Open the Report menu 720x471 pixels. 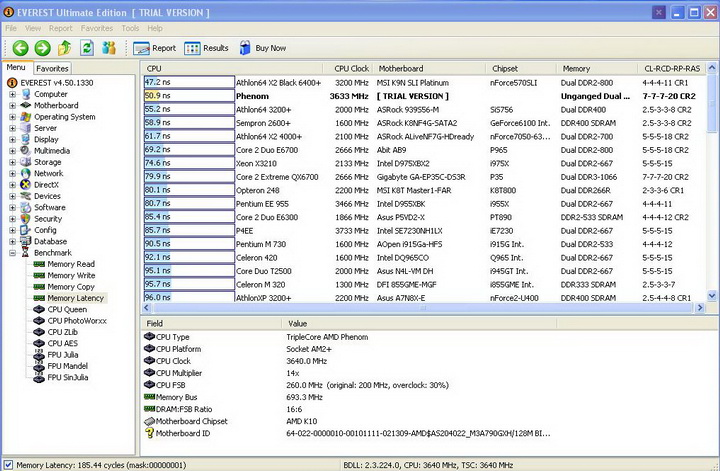pyautogui.click(x=61, y=28)
